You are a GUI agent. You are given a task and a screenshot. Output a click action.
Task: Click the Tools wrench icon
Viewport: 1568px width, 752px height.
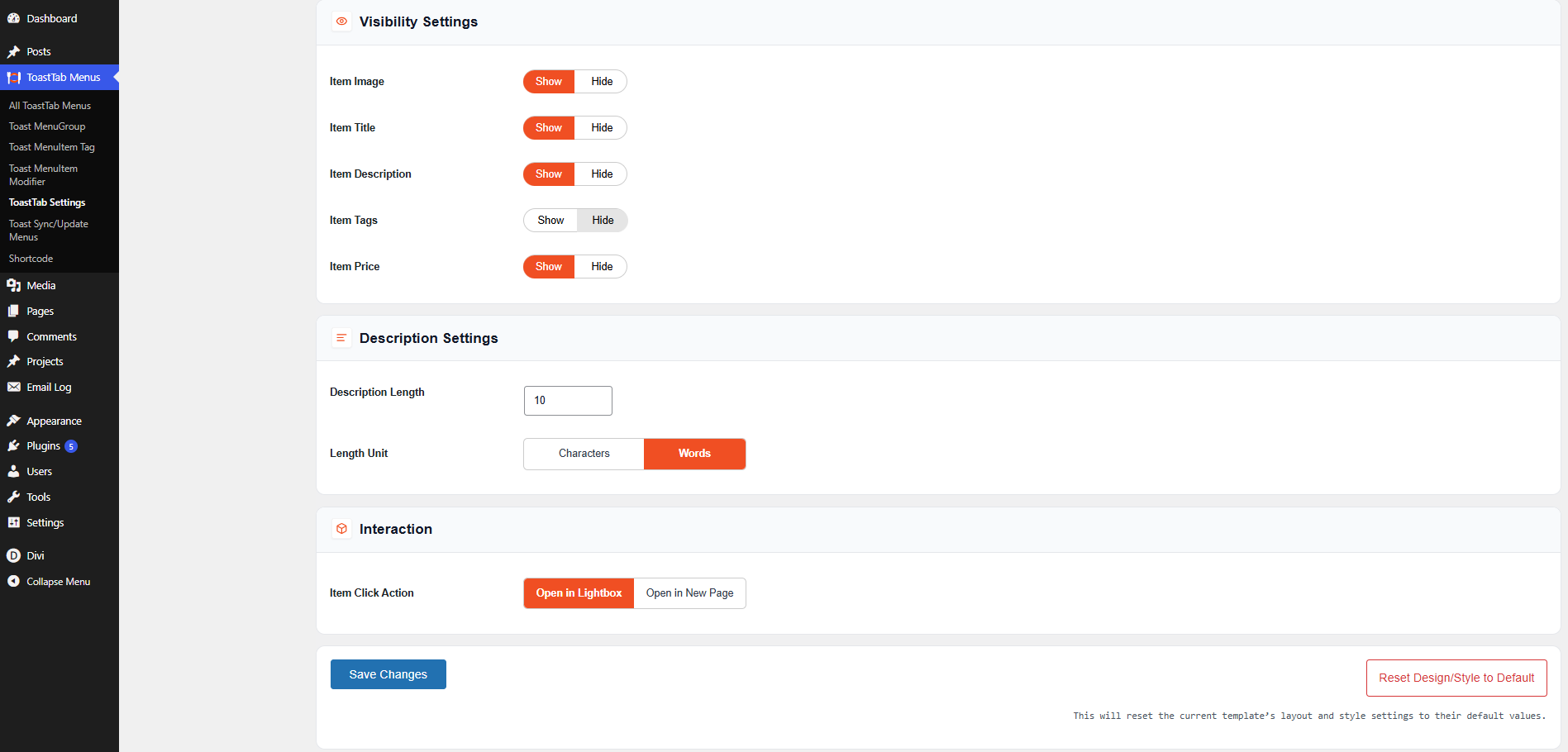[13, 497]
